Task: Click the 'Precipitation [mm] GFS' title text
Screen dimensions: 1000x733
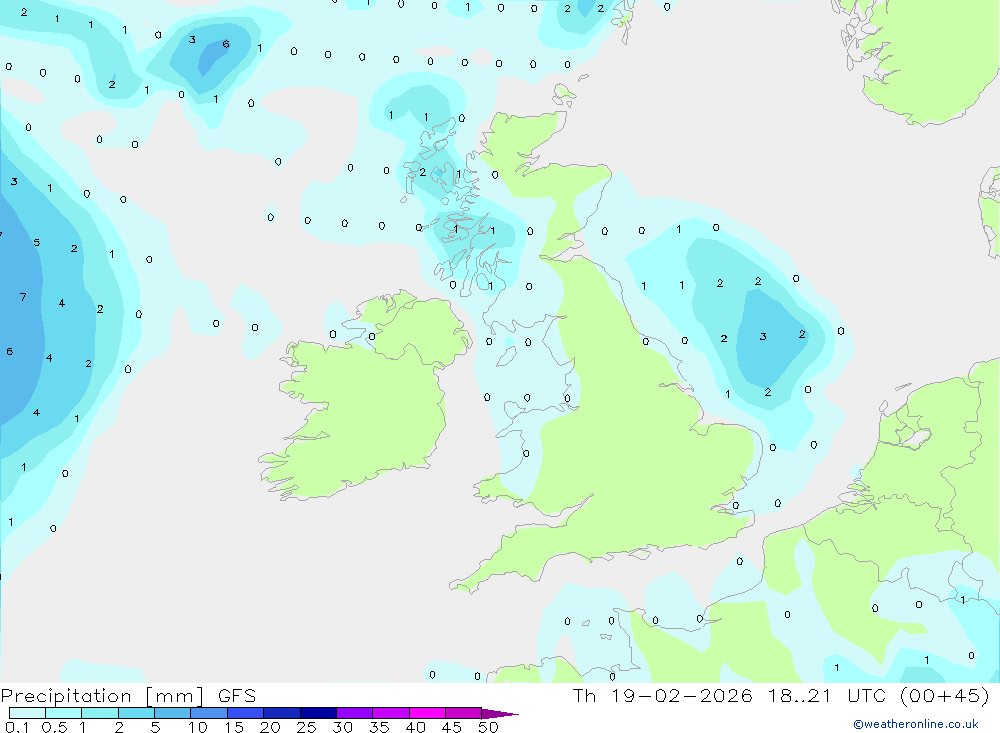Action: click(128, 696)
